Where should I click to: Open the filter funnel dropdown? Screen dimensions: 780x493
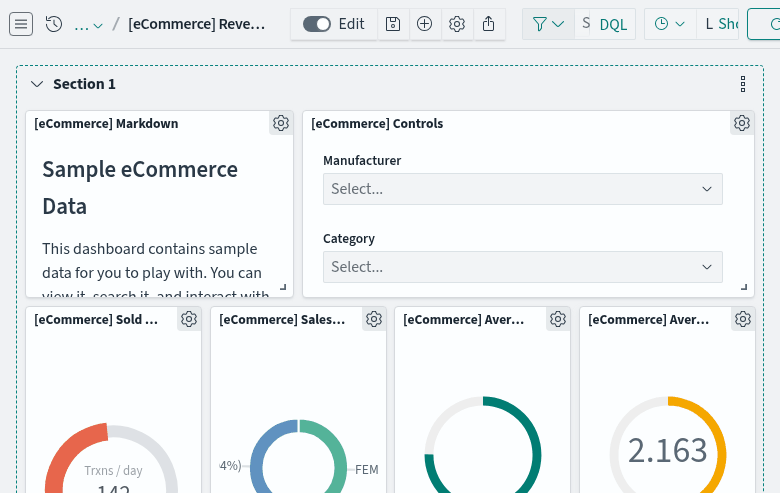pyautogui.click(x=548, y=24)
